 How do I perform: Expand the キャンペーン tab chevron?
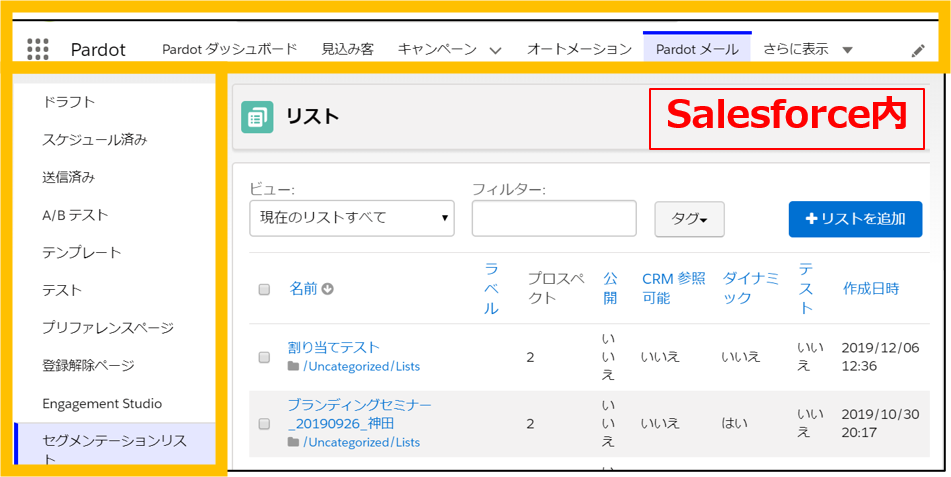(495, 50)
